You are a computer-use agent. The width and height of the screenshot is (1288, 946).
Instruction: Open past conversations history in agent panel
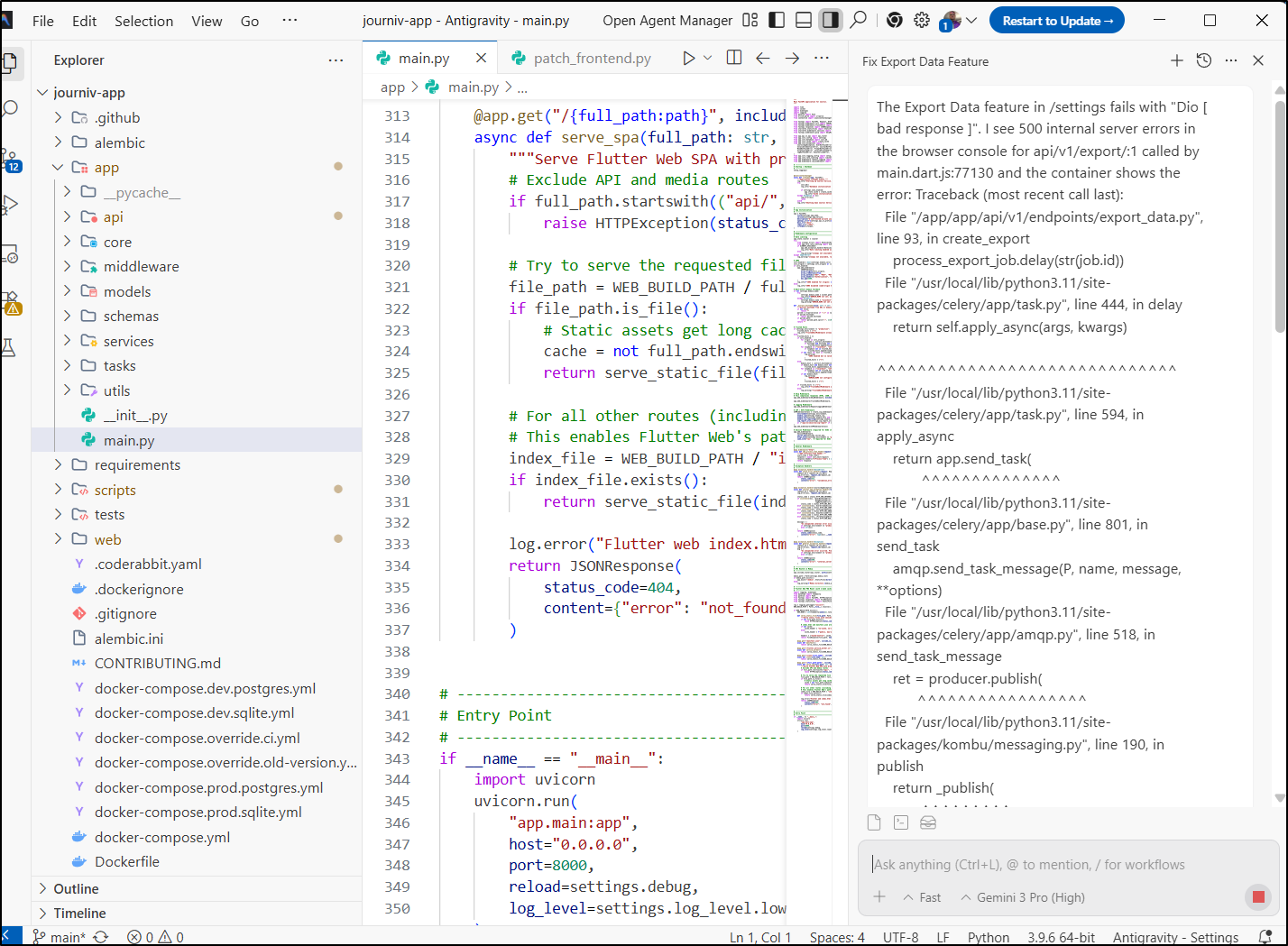tap(1203, 60)
